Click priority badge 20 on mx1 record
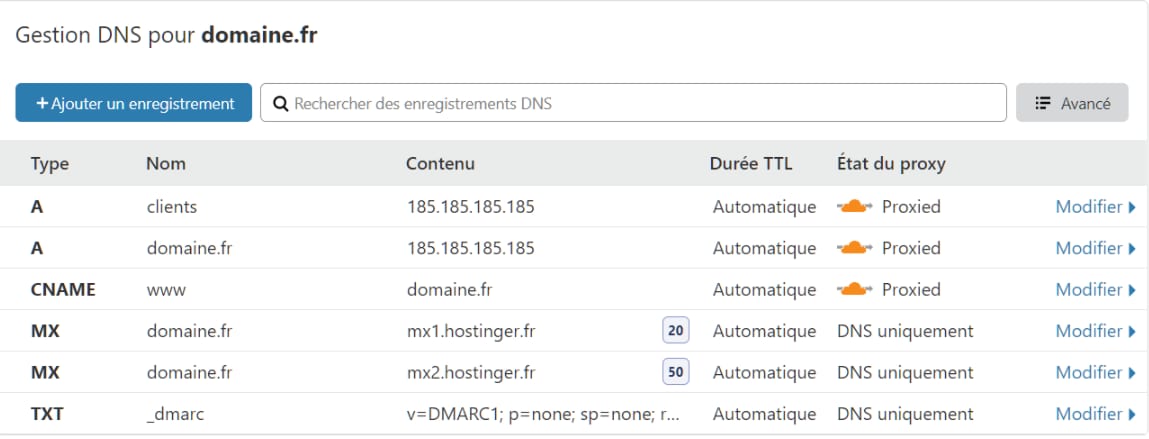The image size is (1149, 439). click(676, 331)
